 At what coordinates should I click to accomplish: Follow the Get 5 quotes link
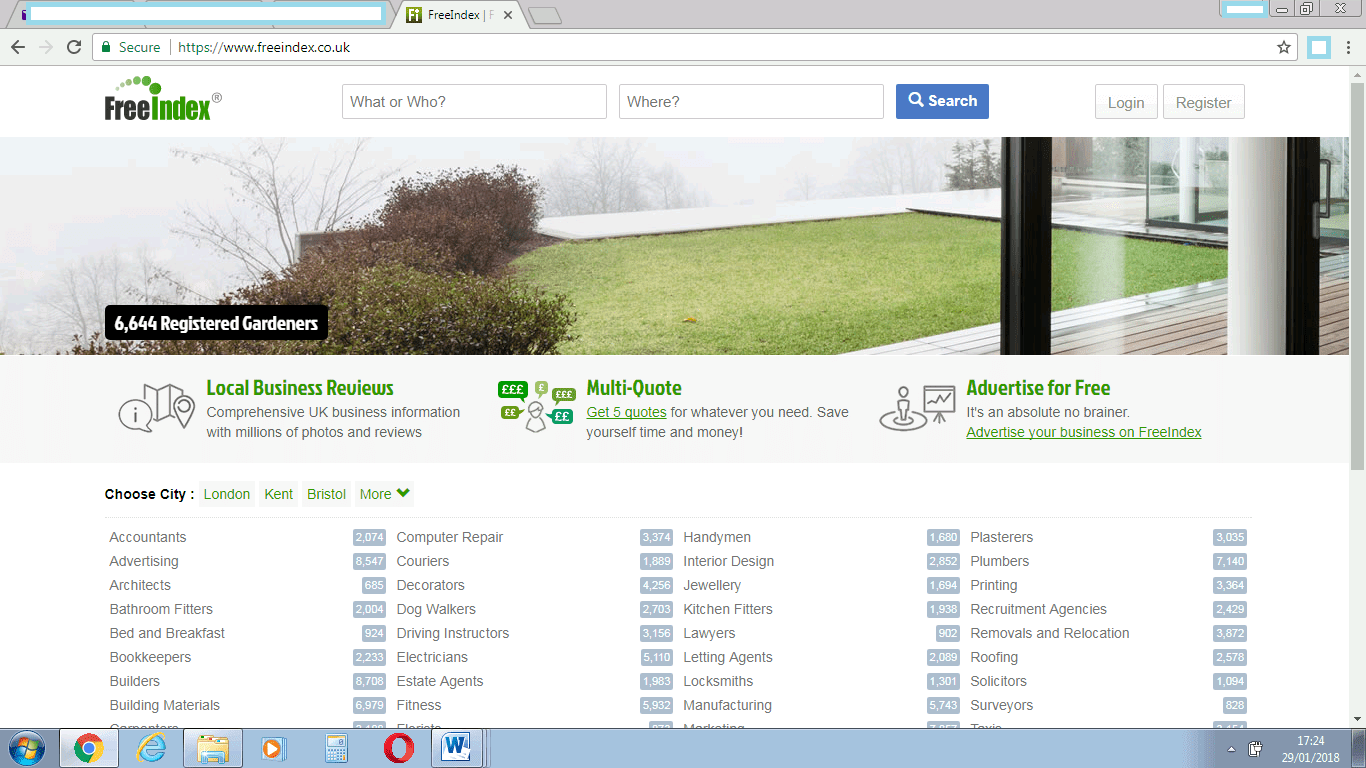pyautogui.click(x=626, y=412)
